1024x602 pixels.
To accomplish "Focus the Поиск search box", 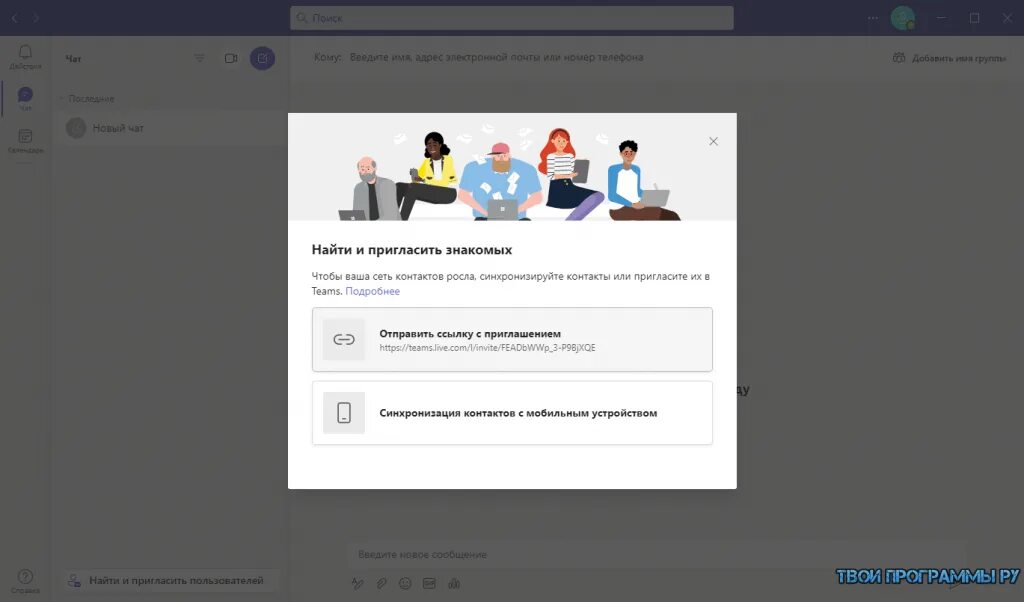I will pyautogui.click(x=511, y=18).
